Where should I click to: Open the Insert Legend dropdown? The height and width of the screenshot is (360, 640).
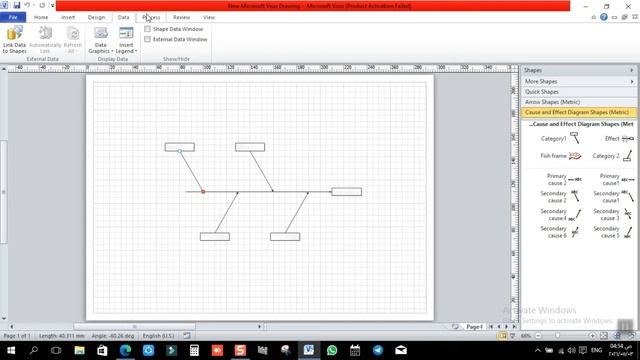click(x=126, y=40)
